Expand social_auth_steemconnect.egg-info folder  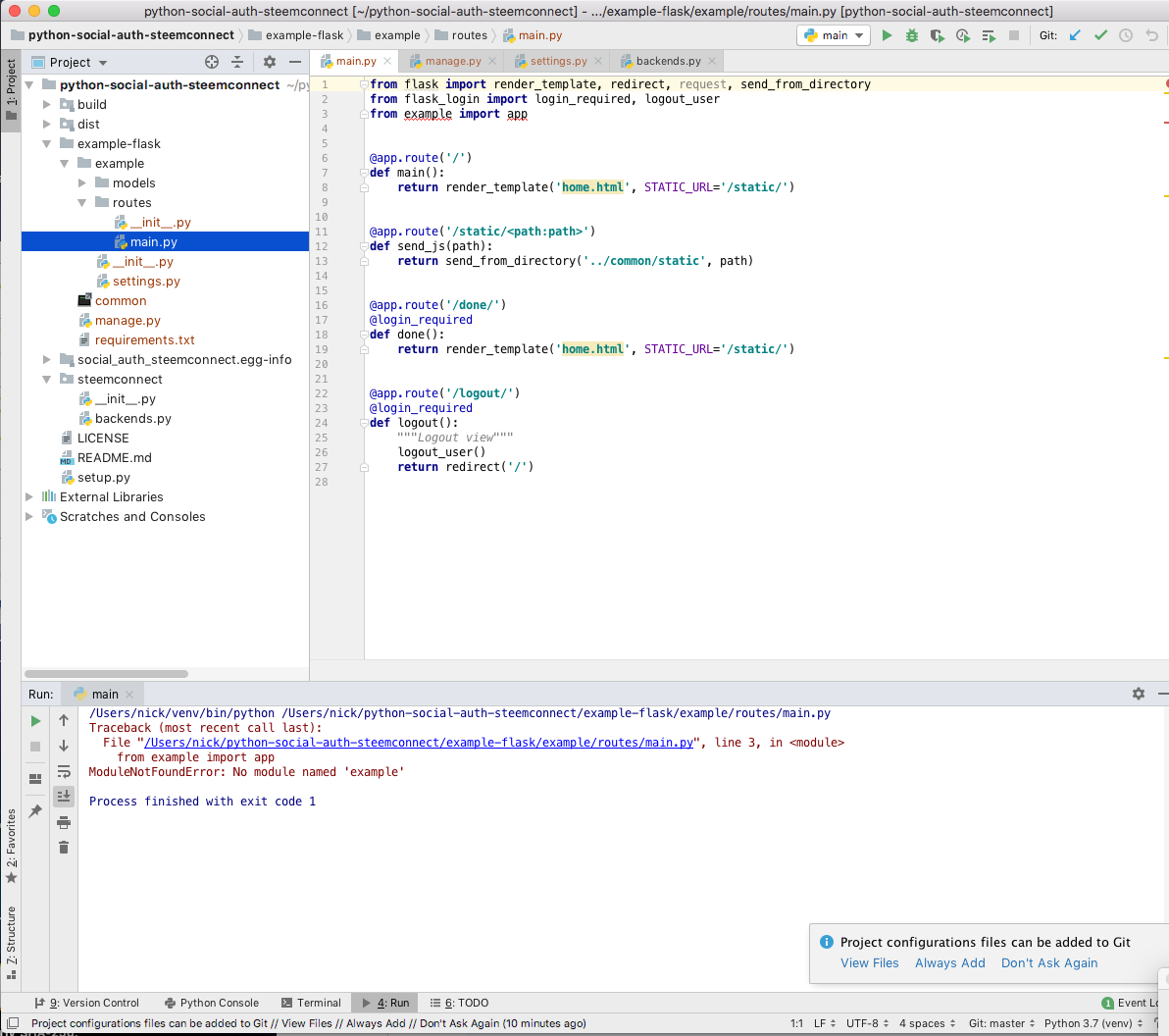(46, 359)
